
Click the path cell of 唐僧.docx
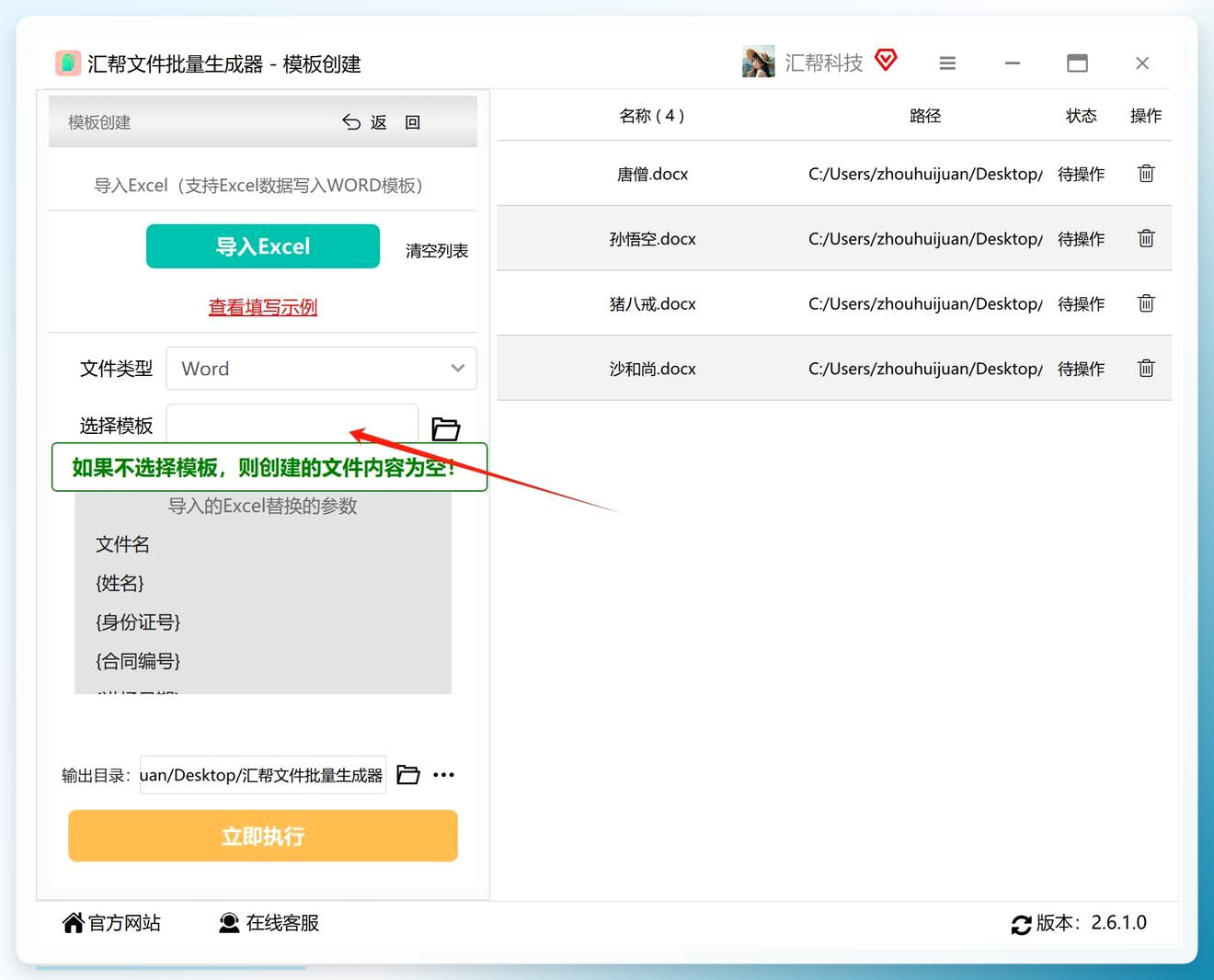coord(925,174)
